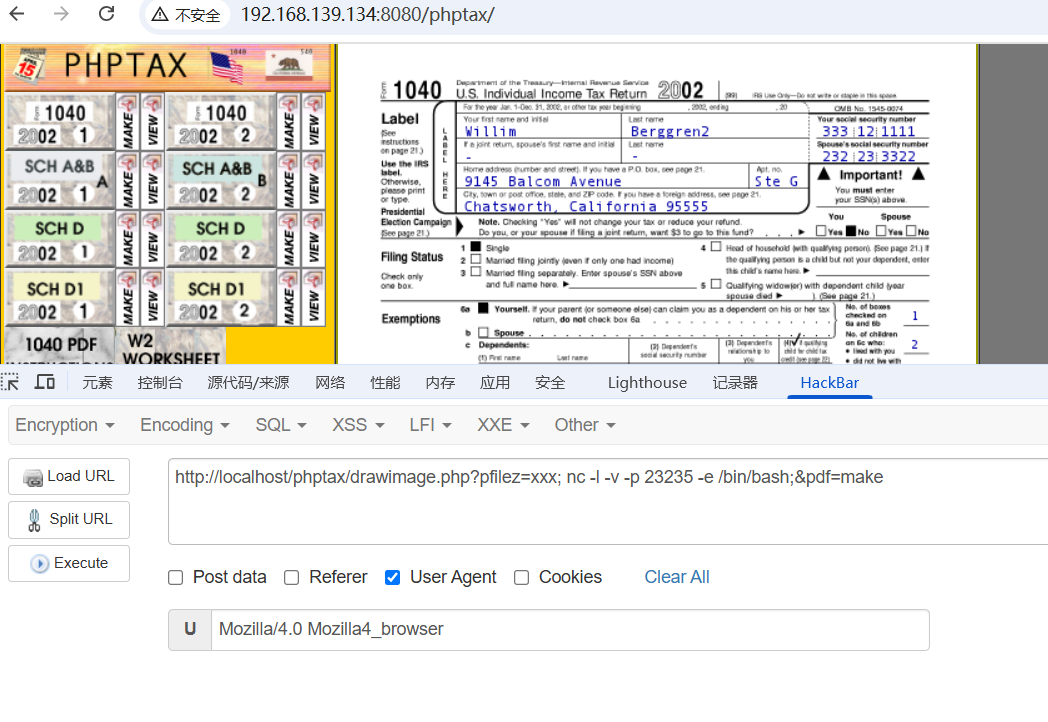Open the not-secure site info badge
This screenshot has width=1048, height=722.
coord(186,15)
